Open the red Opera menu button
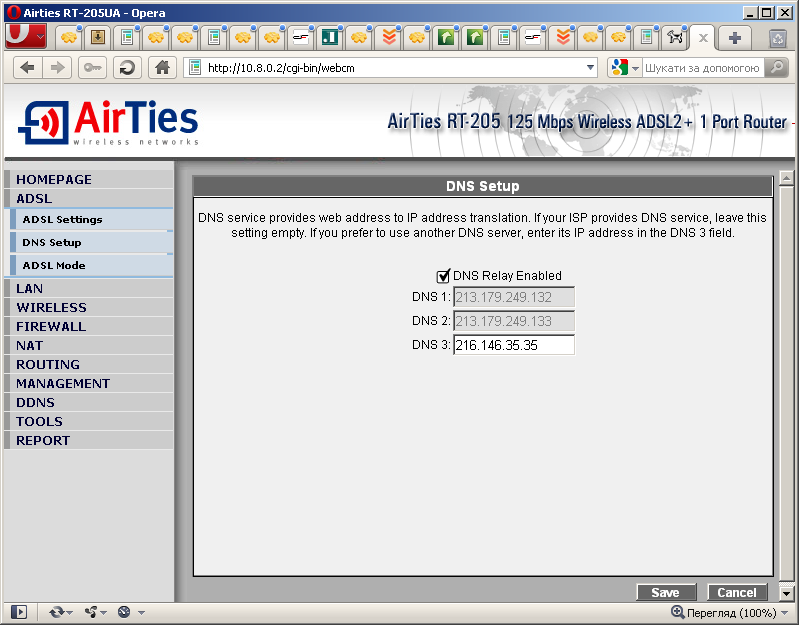Viewport: 799px width, 625px height. click(25, 36)
